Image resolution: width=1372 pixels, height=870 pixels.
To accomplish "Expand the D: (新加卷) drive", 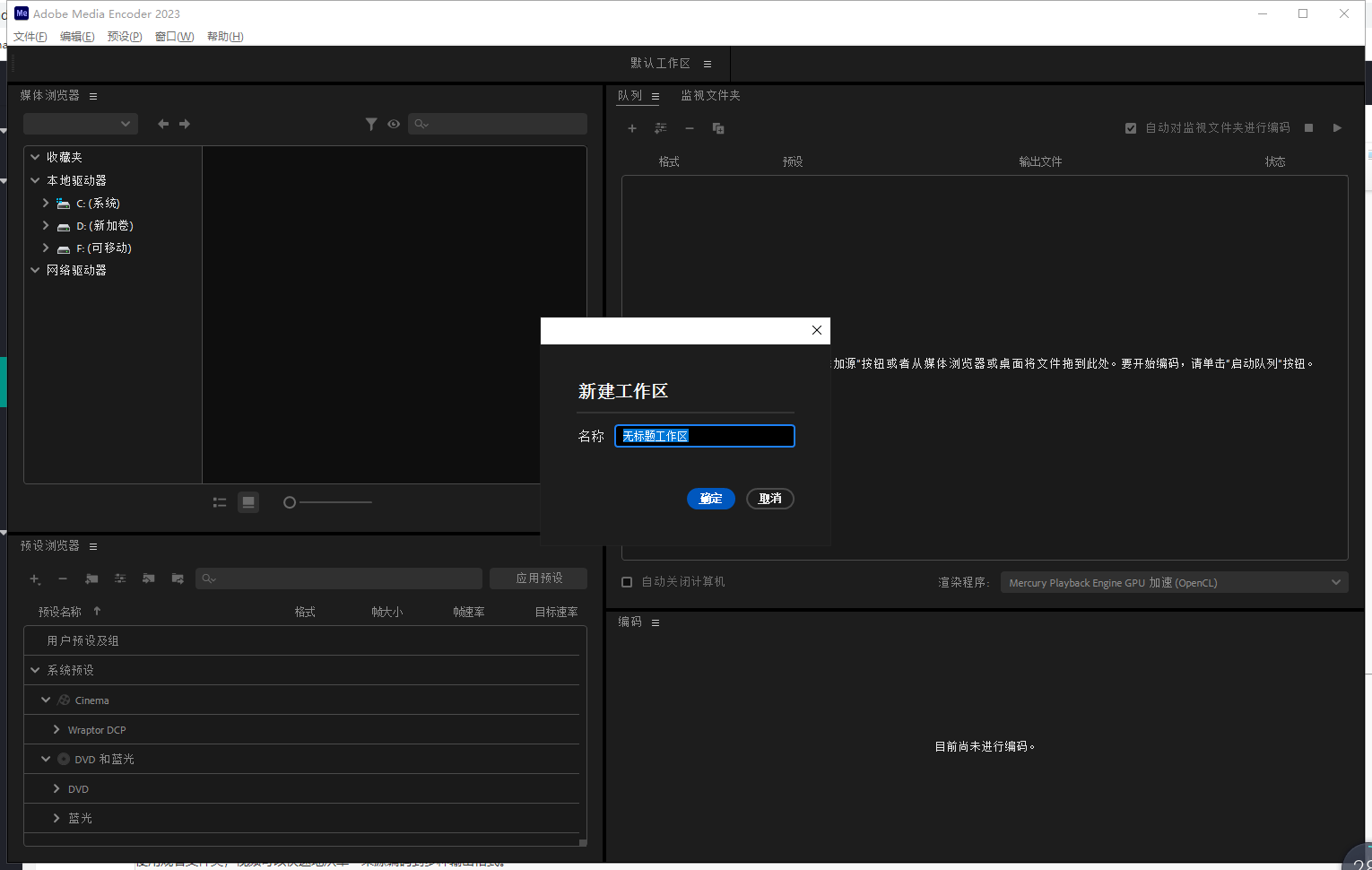I will pos(46,225).
